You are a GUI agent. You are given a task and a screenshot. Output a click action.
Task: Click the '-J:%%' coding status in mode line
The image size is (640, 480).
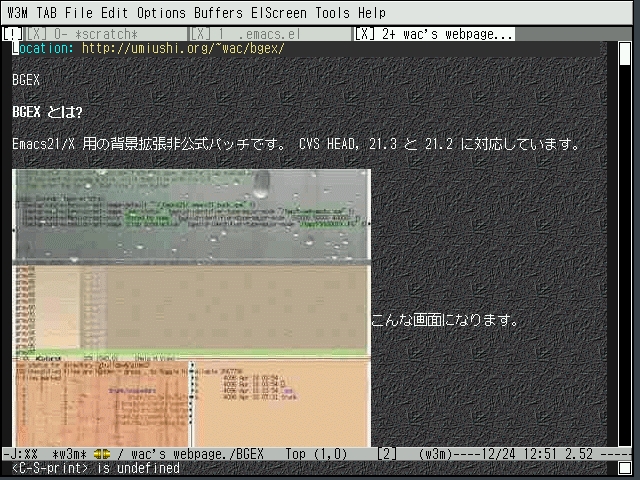tap(20, 454)
